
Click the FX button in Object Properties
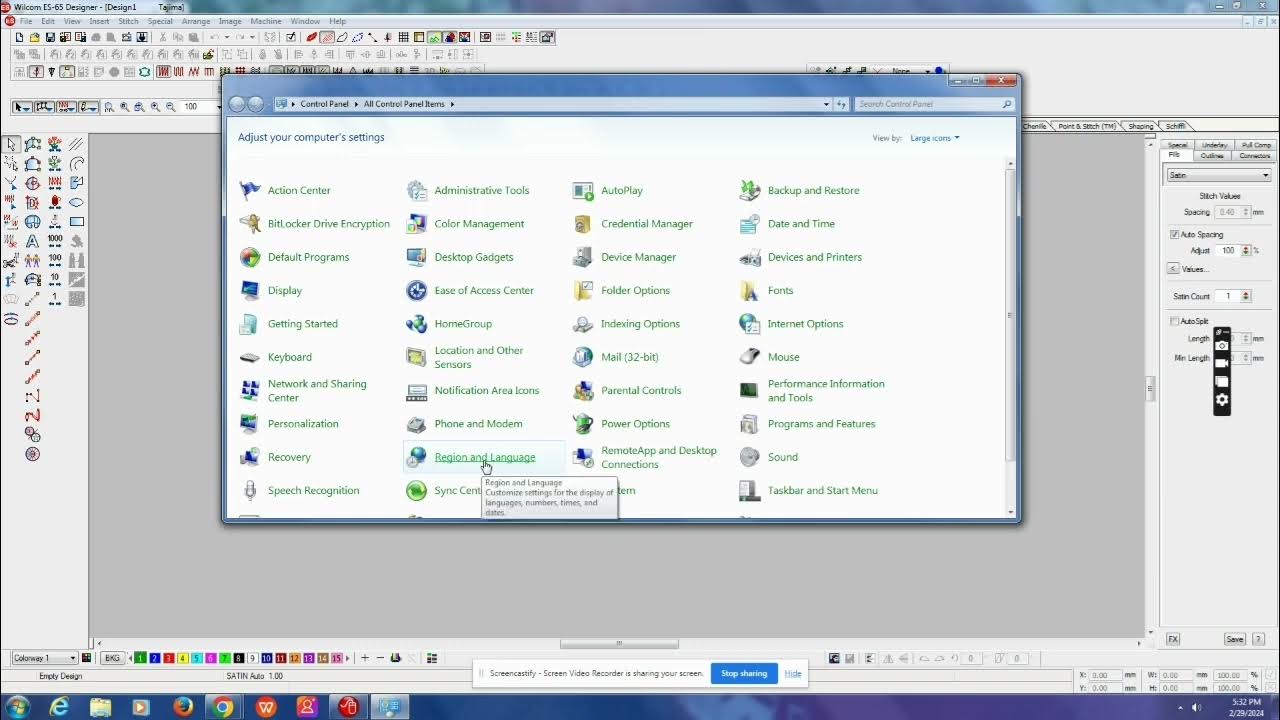(1173, 639)
